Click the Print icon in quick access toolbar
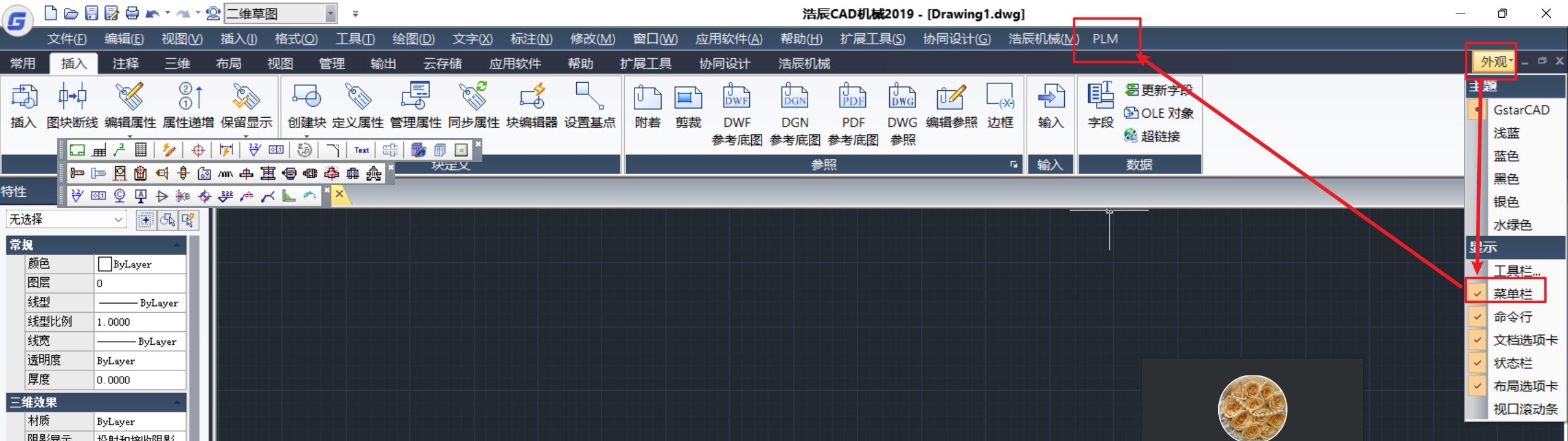Viewport: 1568px width, 441px height. pos(132,13)
